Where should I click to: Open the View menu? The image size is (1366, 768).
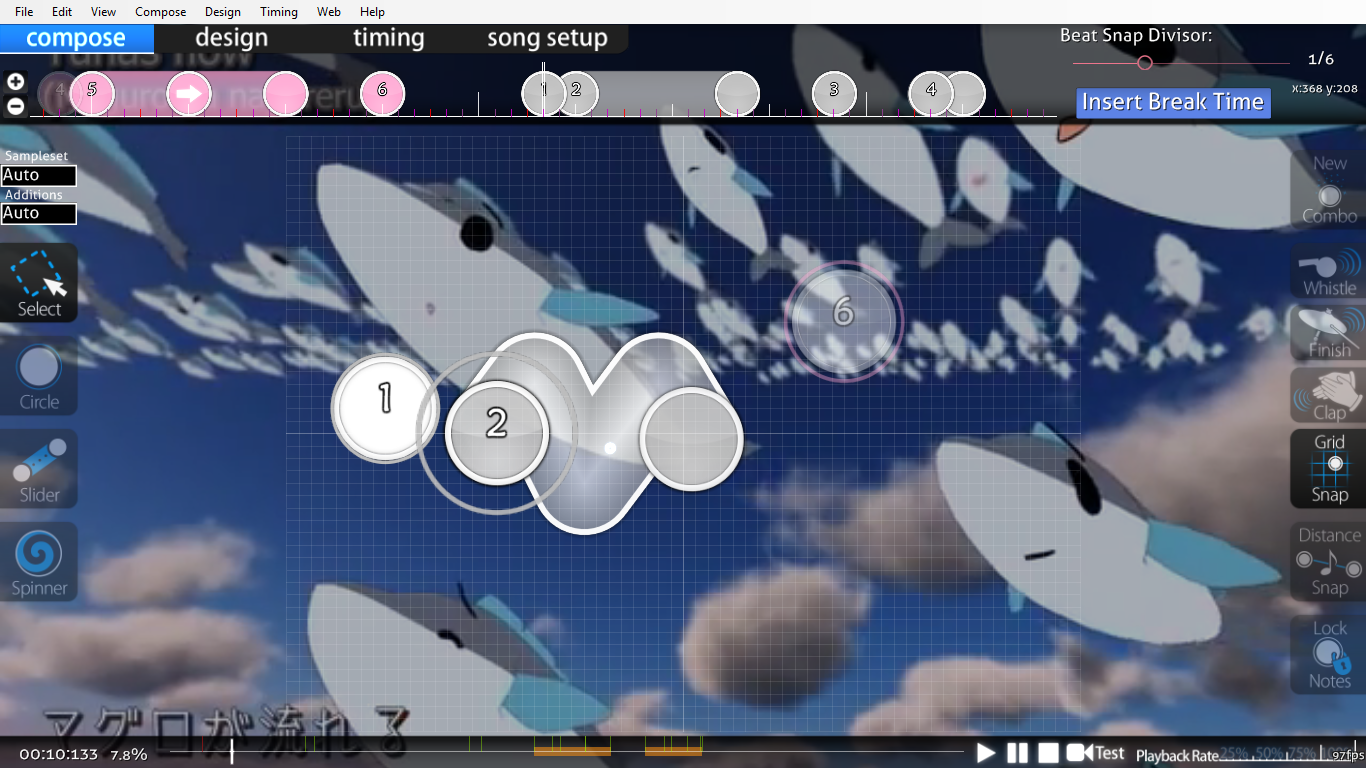tap(103, 12)
